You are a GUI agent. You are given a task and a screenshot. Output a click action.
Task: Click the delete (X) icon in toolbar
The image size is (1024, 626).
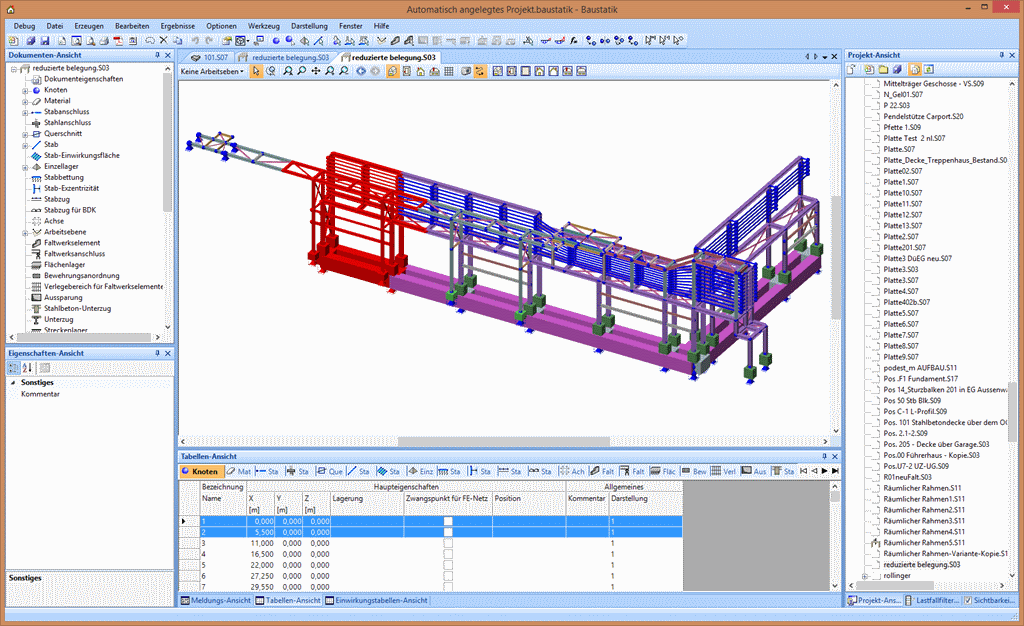[x=164, y=40]
